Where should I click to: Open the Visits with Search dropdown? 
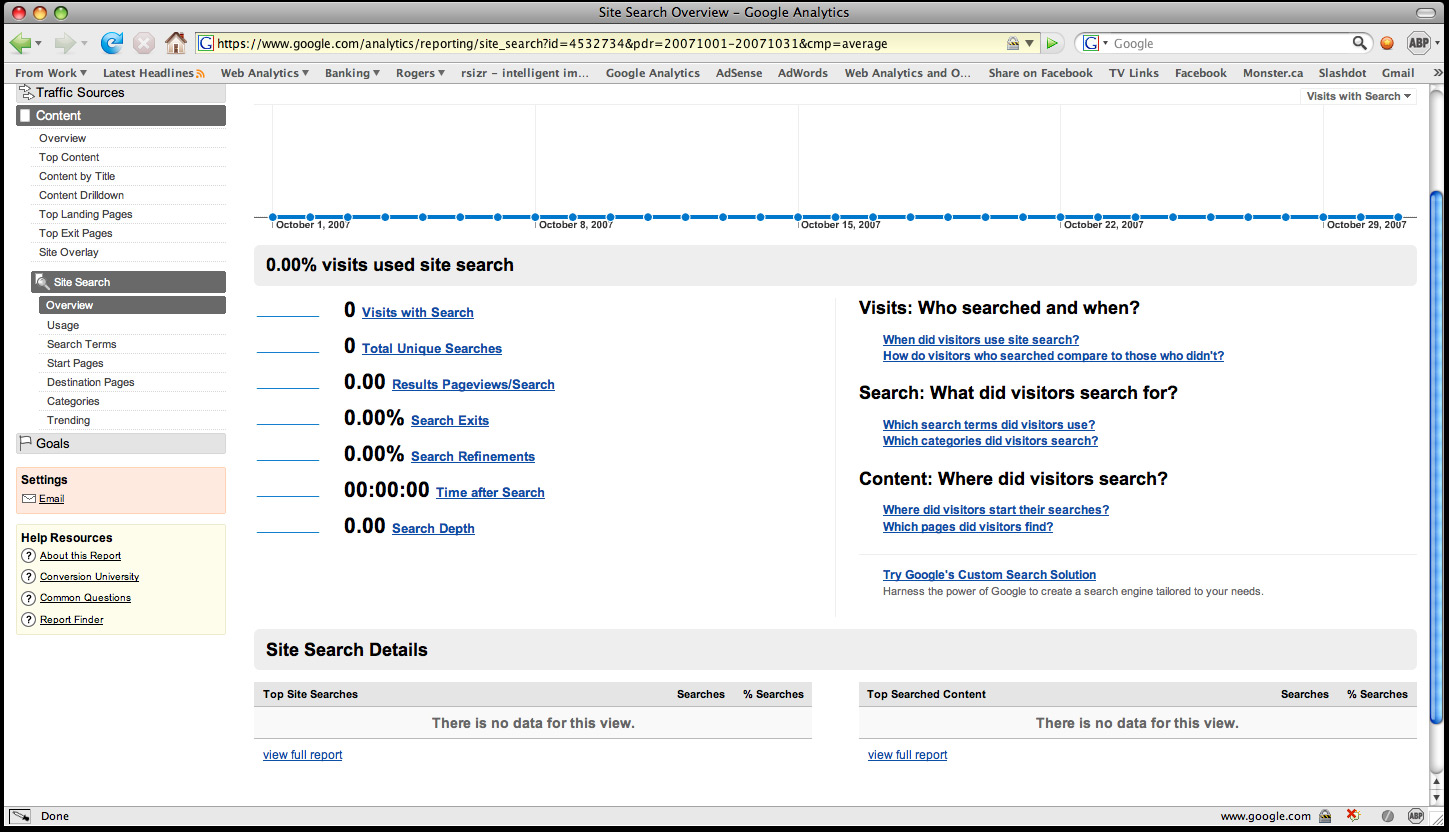tap(1359, 96)
